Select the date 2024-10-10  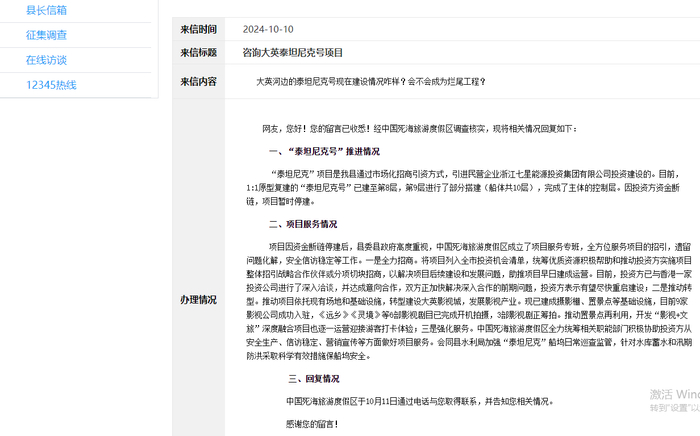[268, 29]
